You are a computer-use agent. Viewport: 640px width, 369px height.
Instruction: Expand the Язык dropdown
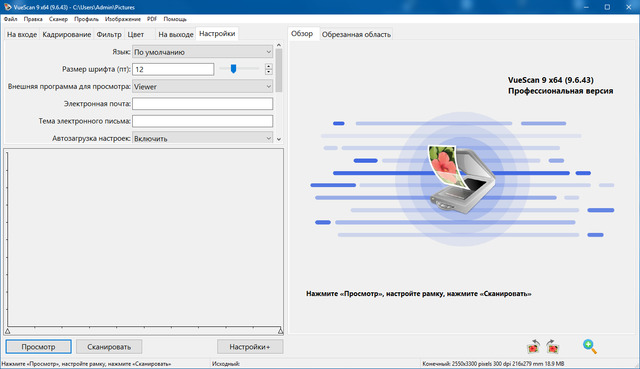pos(202,52)
